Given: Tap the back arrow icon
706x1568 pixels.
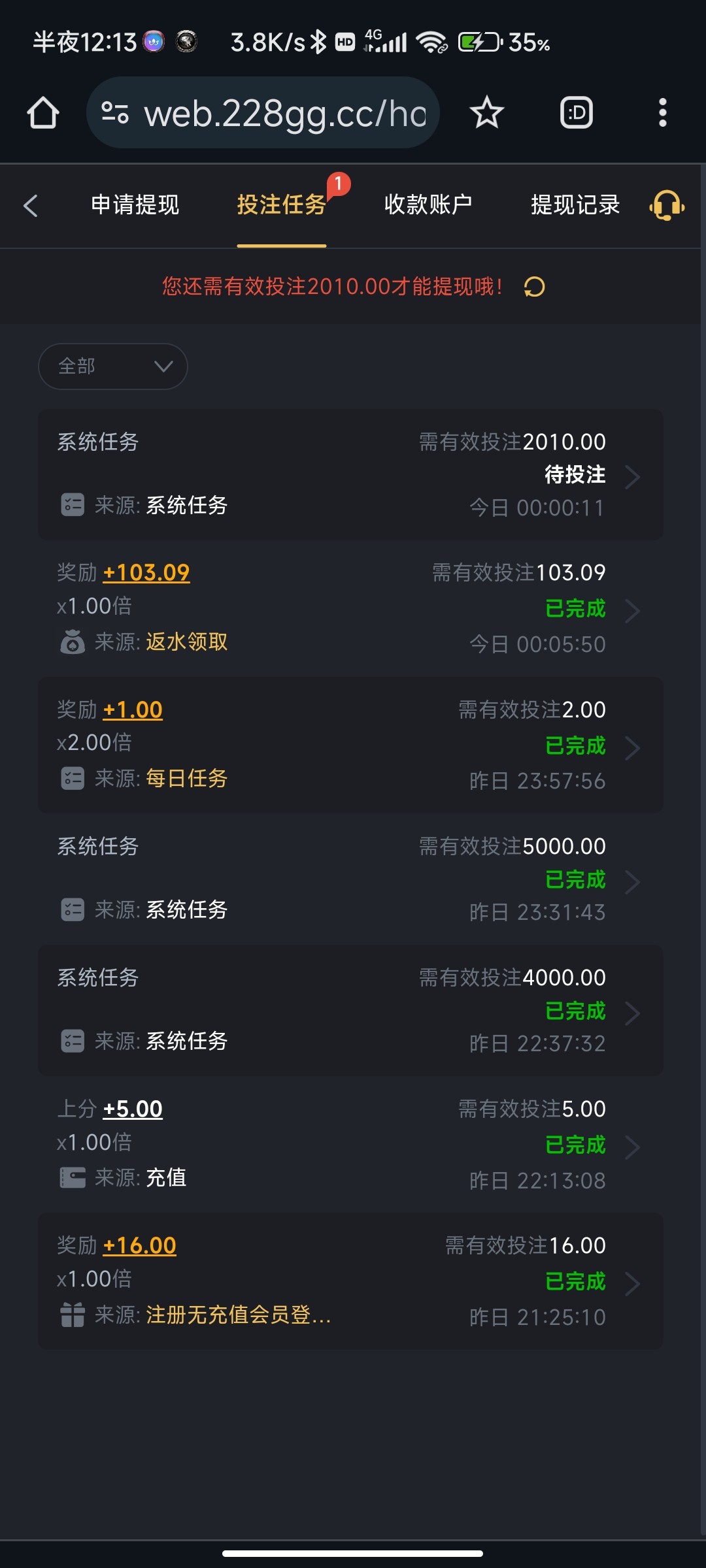Looking at the screenshot, I should click(31, 206).
